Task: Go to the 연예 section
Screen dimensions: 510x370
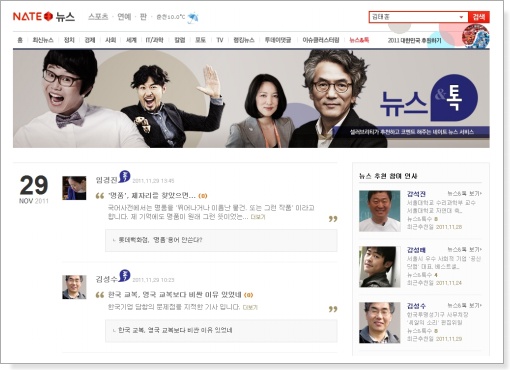Action: pyautogui.click(x=124, y=17)
